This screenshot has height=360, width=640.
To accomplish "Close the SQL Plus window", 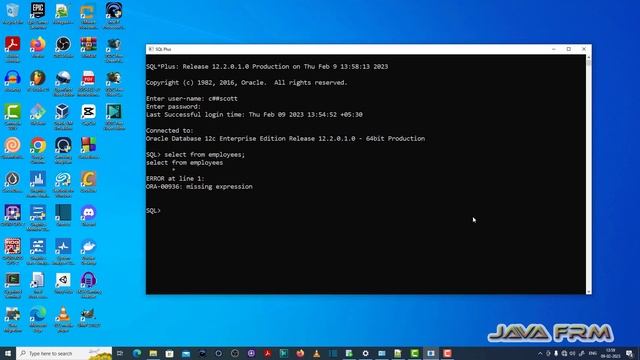I will [x=584, y=49].
